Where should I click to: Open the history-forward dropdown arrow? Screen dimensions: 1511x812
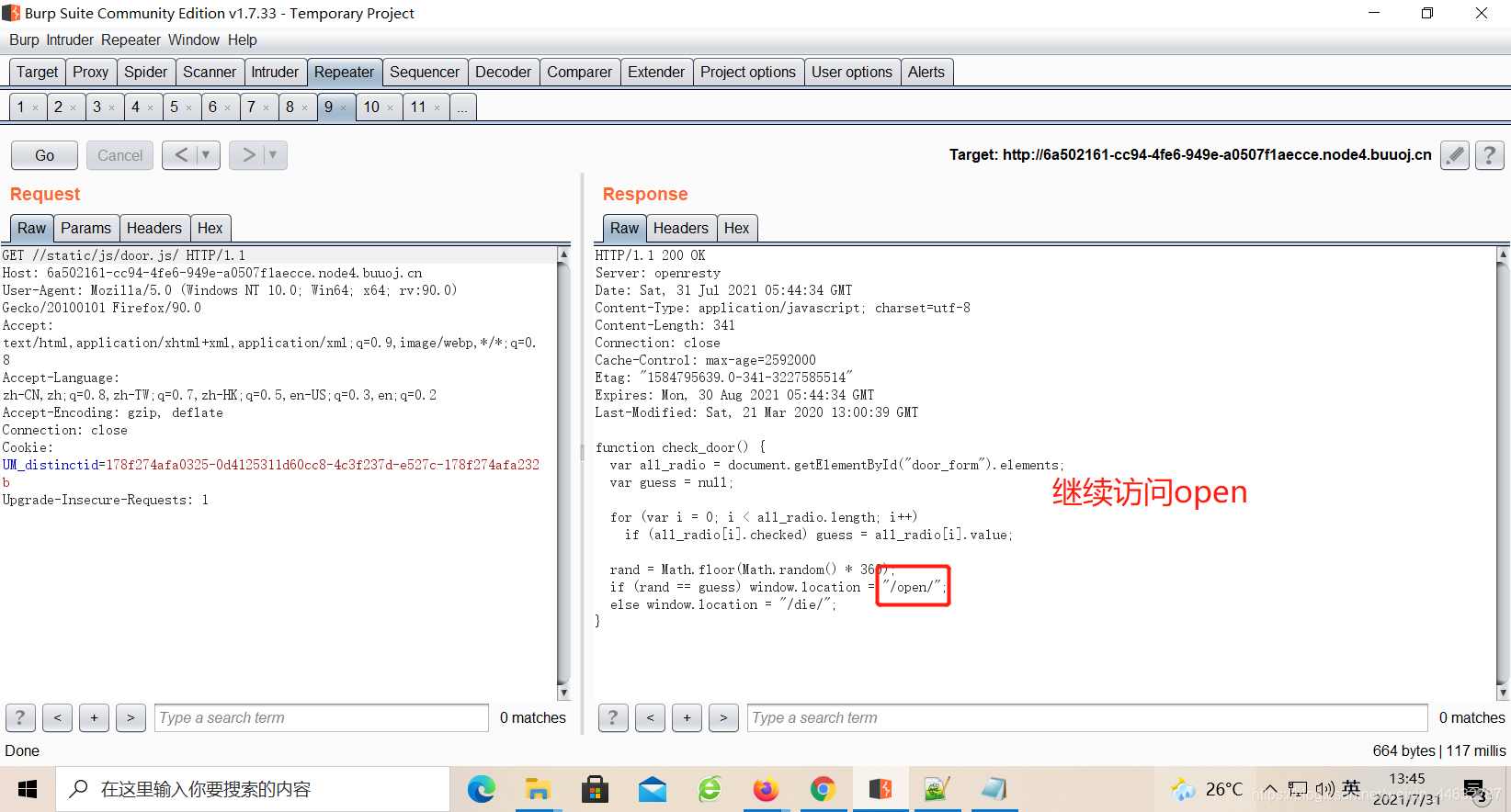click(274, 155)
